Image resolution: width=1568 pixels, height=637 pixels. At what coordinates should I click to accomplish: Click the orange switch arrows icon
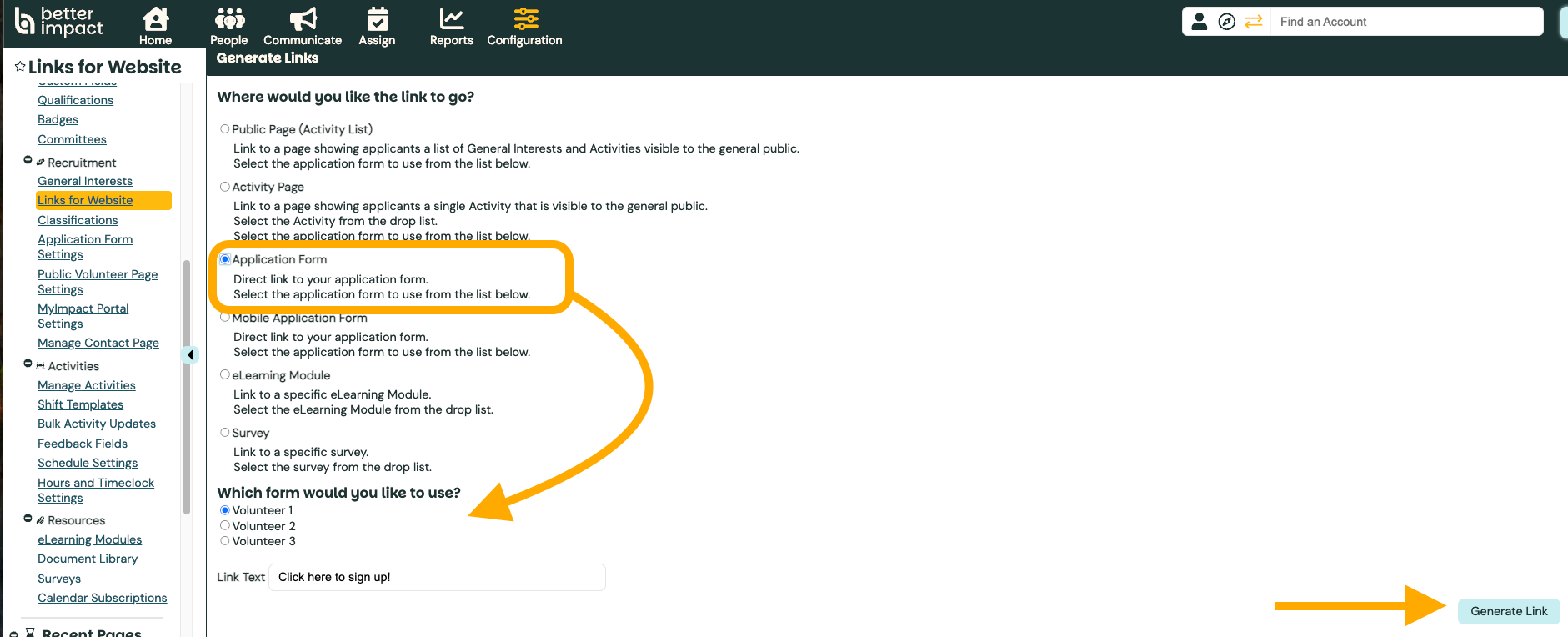tap(1253, 22)
